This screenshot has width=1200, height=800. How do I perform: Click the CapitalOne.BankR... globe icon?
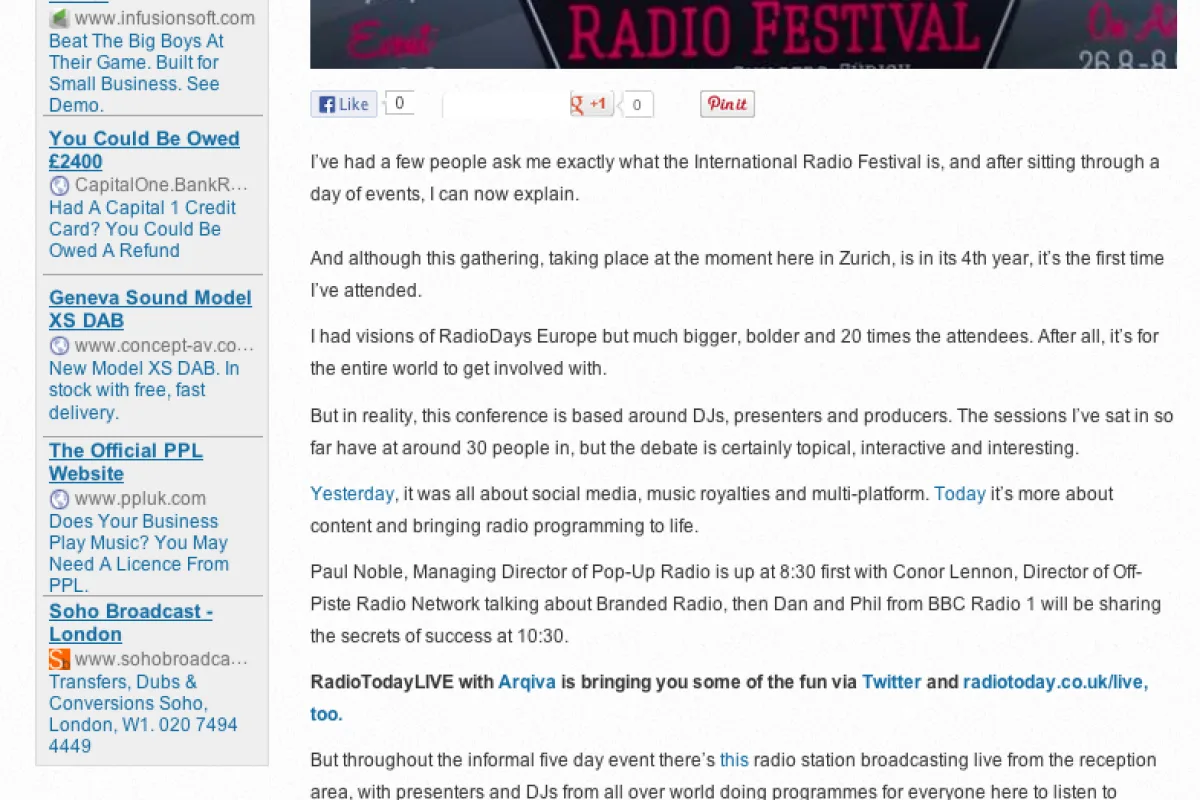pos(59,185)
